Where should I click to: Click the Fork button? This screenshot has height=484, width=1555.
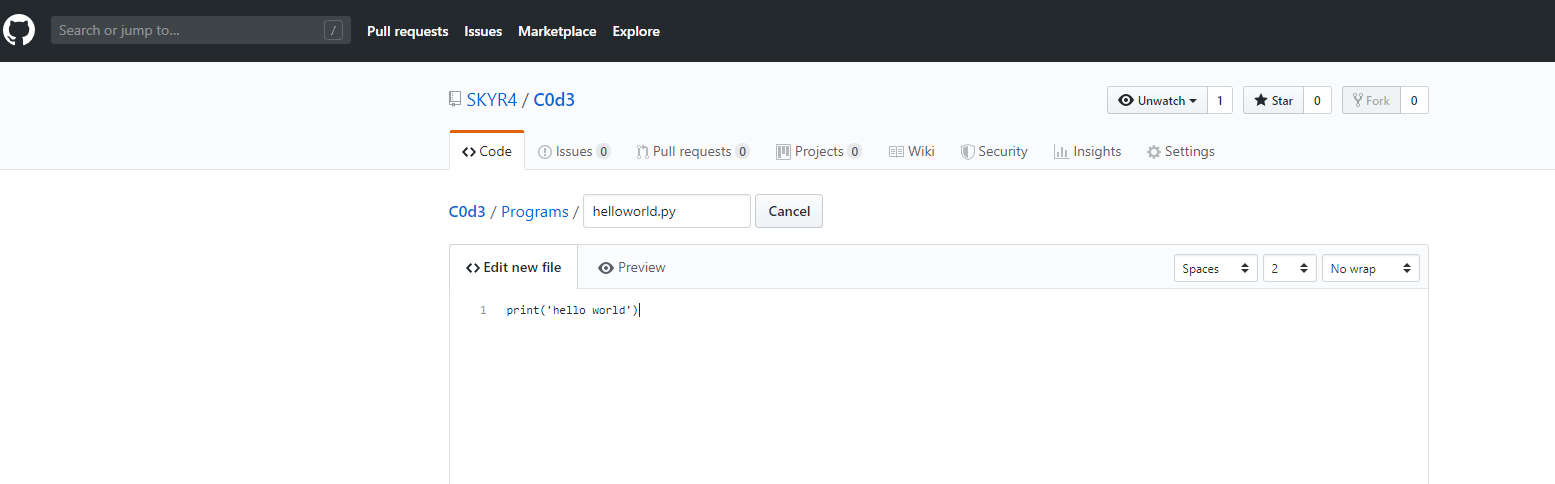[1371, 100]
